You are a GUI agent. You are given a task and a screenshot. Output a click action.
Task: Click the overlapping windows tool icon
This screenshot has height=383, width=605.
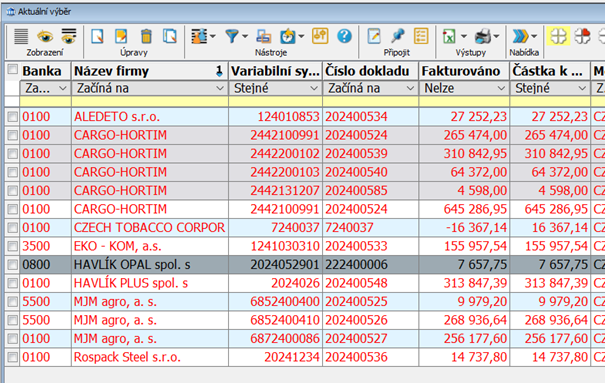pyautogui.click(x=264, y=37)
